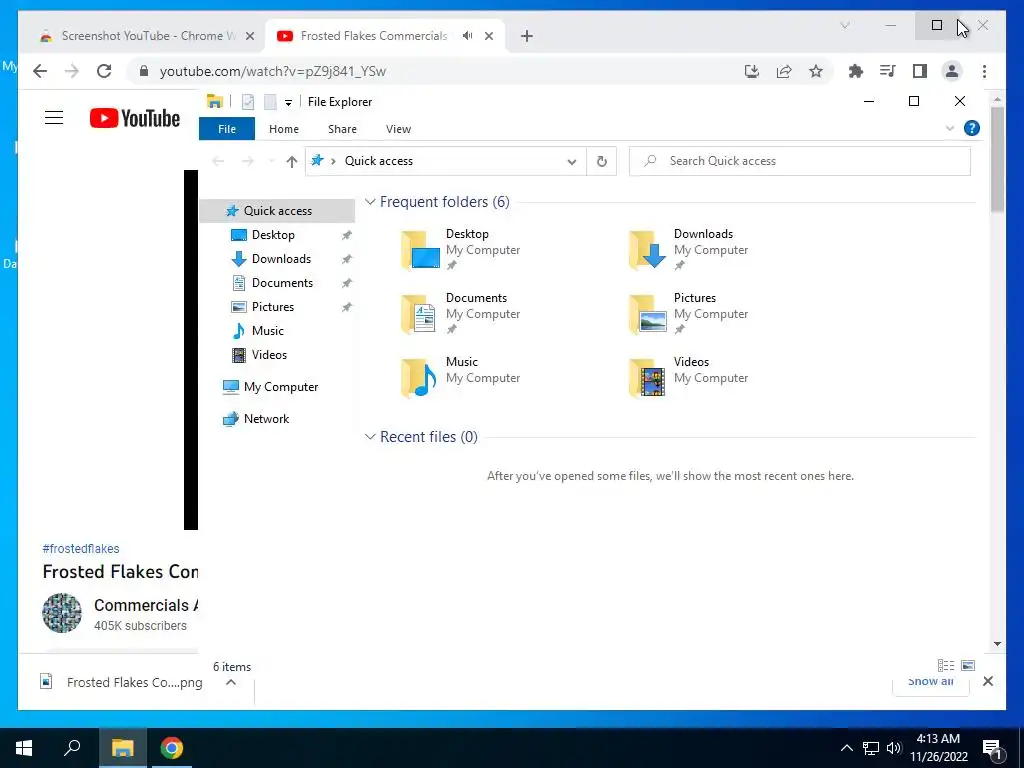Image resolution: width=1024 pixels, height=768 pixels.
Task: Open the Chrome extensions puzzle icon
Action: coord(856,71)
